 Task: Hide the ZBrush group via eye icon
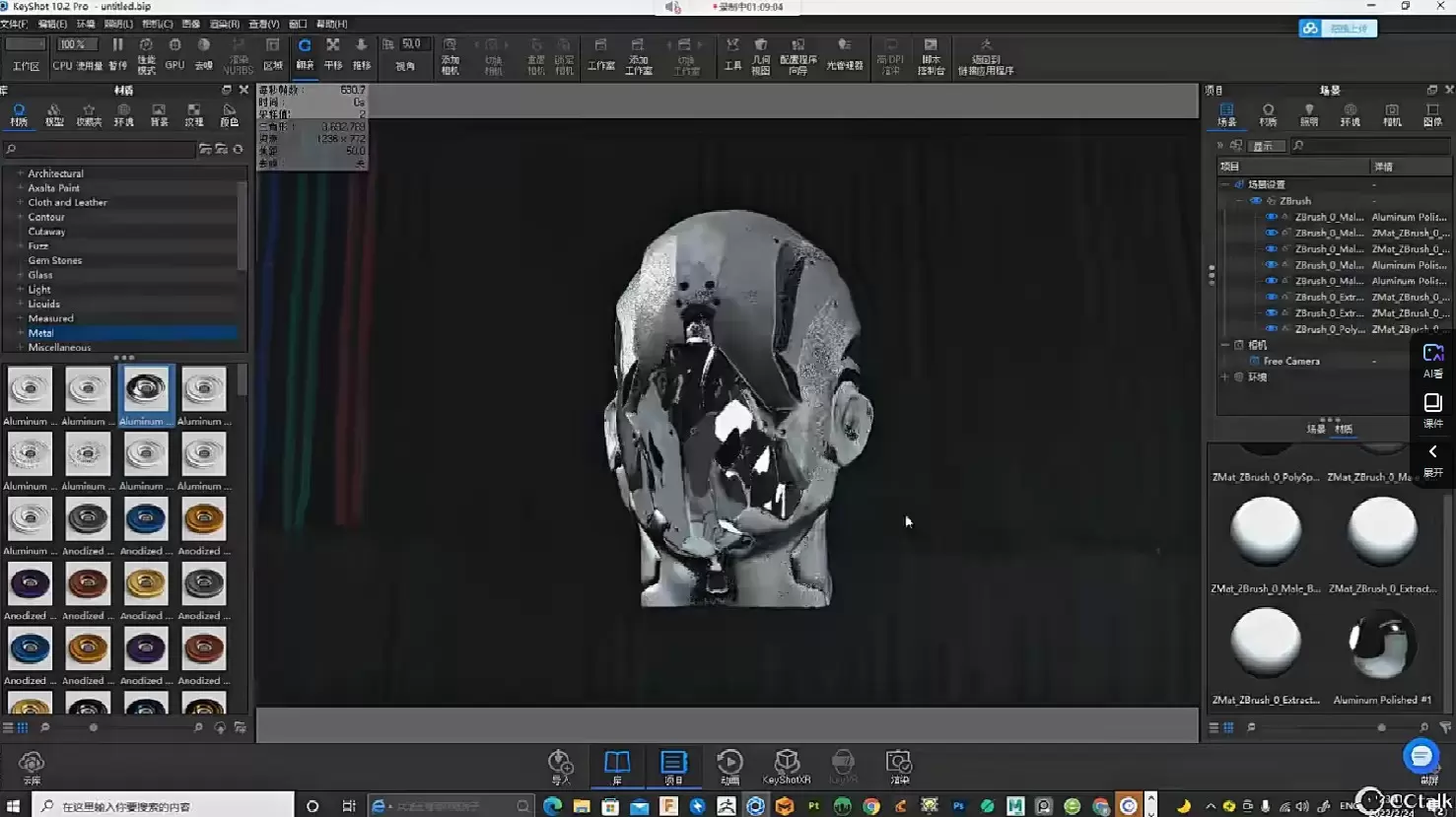(x=1256, y=200)
